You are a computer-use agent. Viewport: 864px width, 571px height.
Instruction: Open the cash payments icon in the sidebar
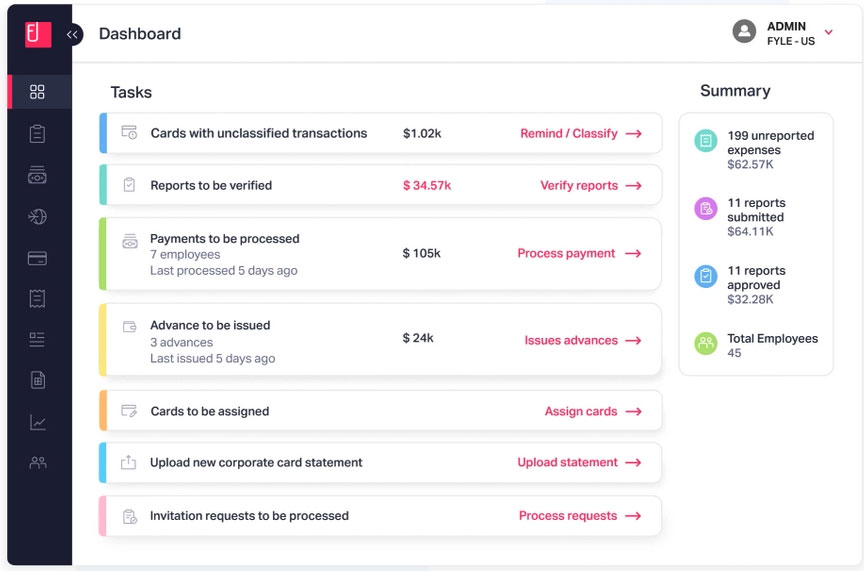(x=38, y=175)
